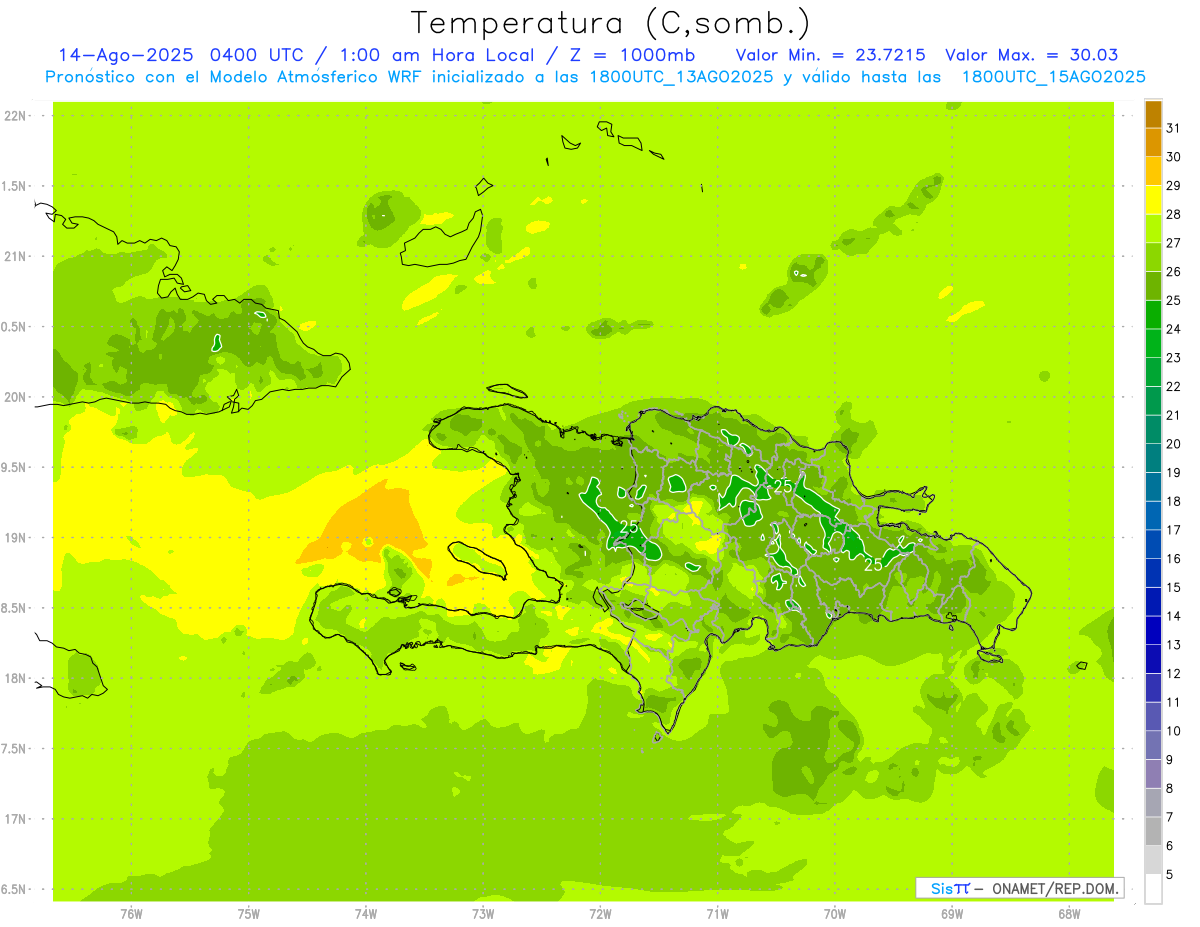Click the '71W' longitude axis label
Image resolution: width=1200 pixels, height=927 pixels.
(x=717, y=914)
